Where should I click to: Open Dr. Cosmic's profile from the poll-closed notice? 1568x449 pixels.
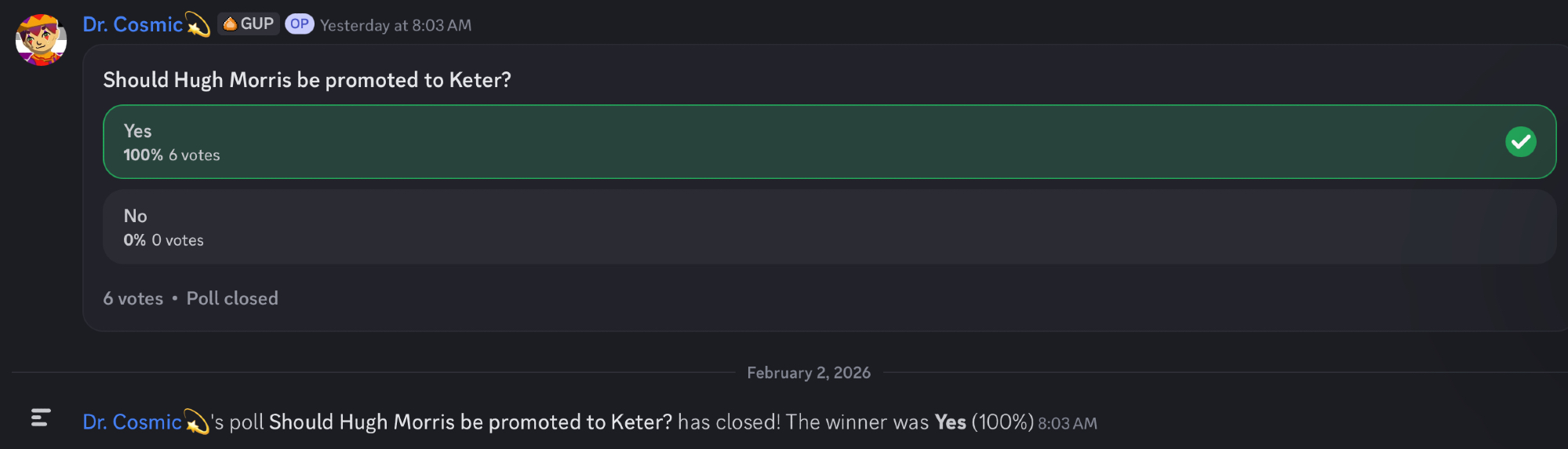point(132,422)
